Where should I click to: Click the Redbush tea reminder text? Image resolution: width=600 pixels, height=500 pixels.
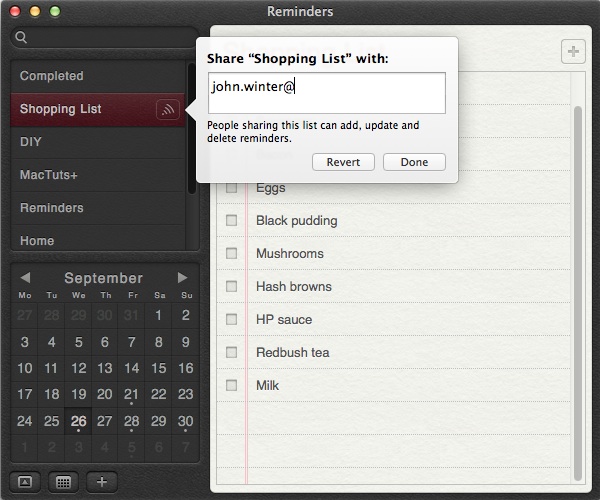coord(292,352)
